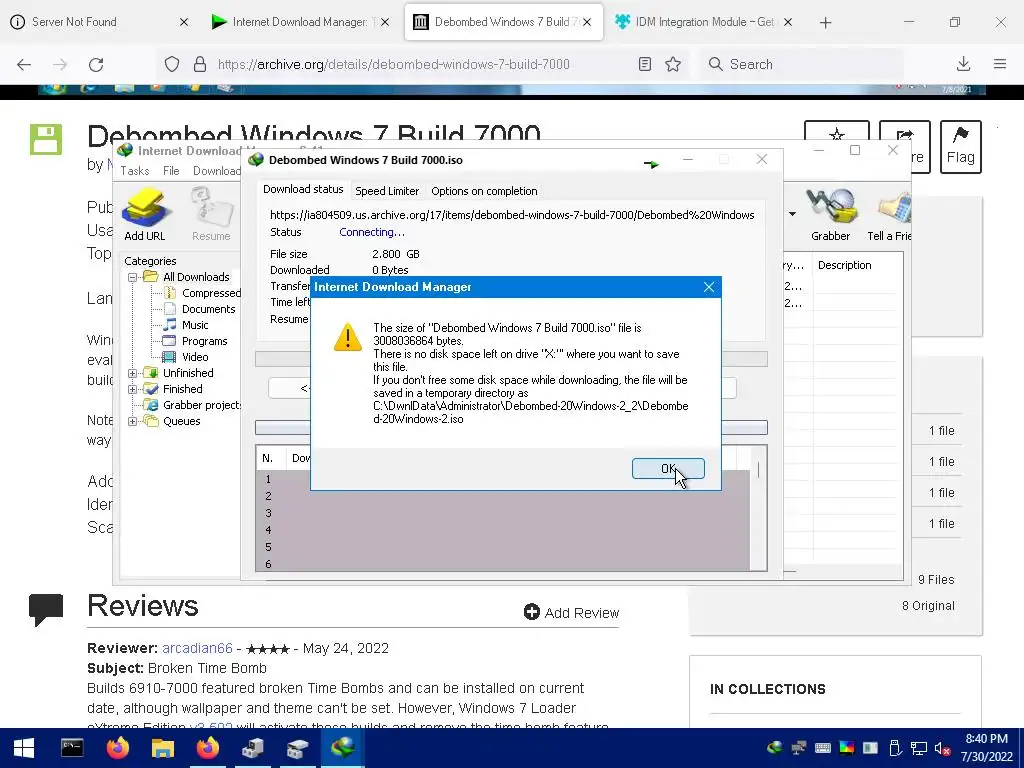Click Add Review link
Image resolution: width=1024 pixels, height=768 pixels.
571,613
